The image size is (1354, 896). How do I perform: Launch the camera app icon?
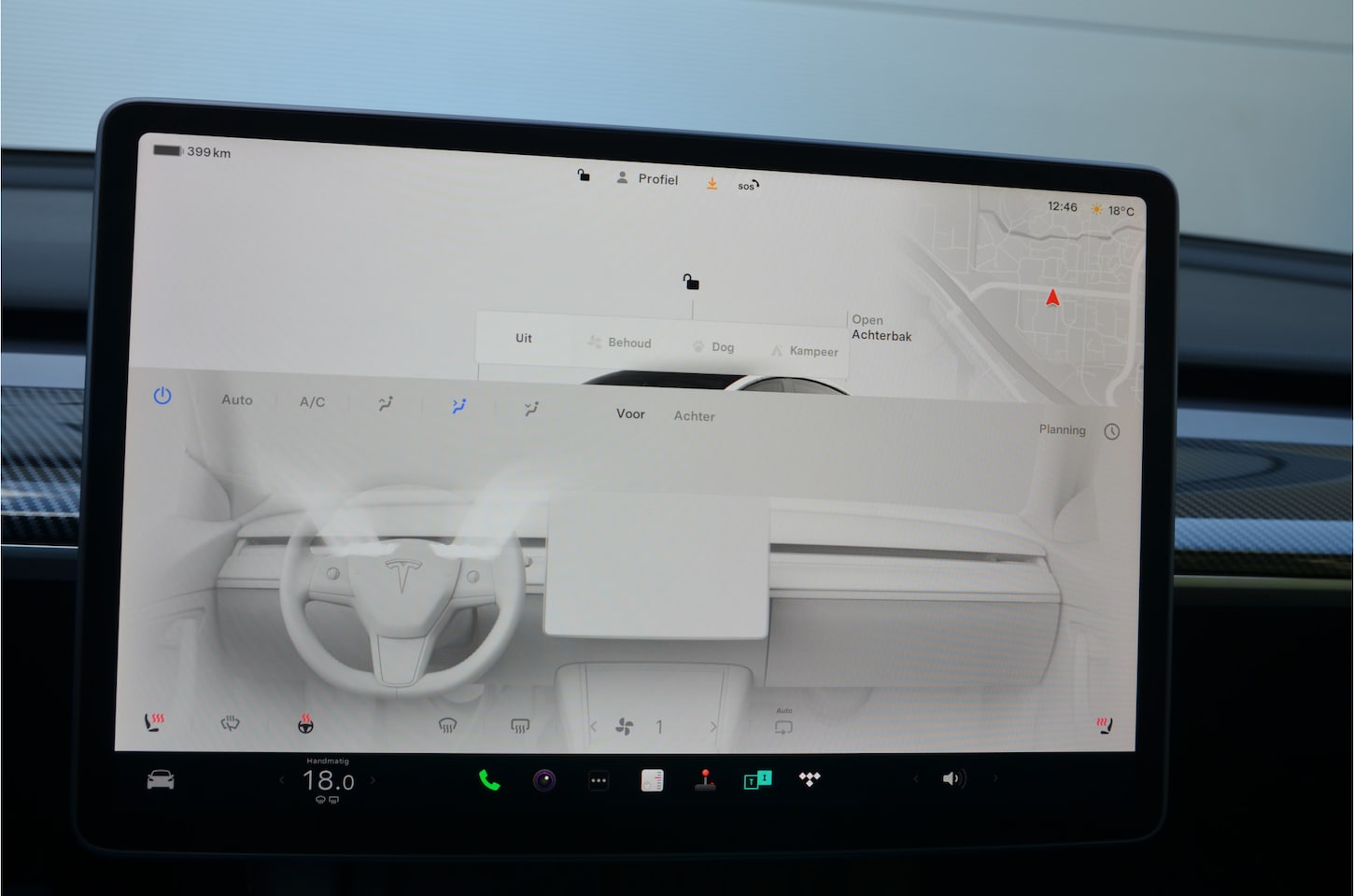544,780
